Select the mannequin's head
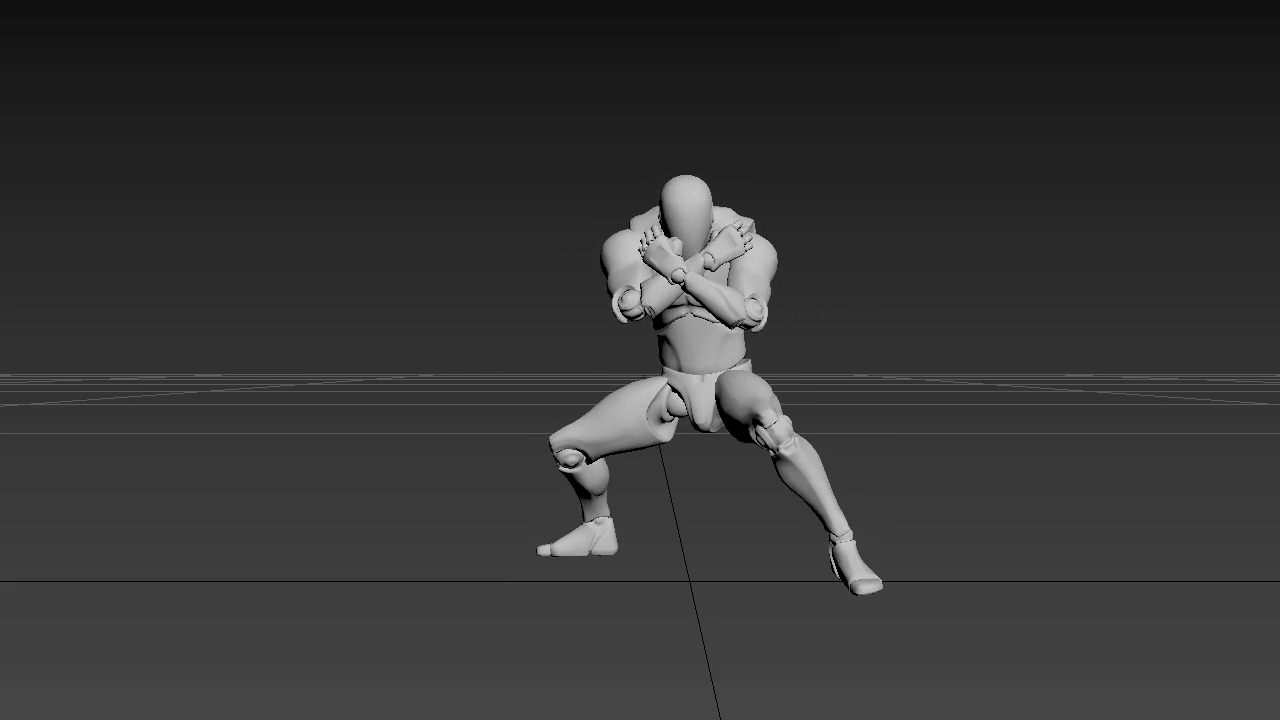Viewport: 1280px width, 720px height. click(x=686, y=214)
